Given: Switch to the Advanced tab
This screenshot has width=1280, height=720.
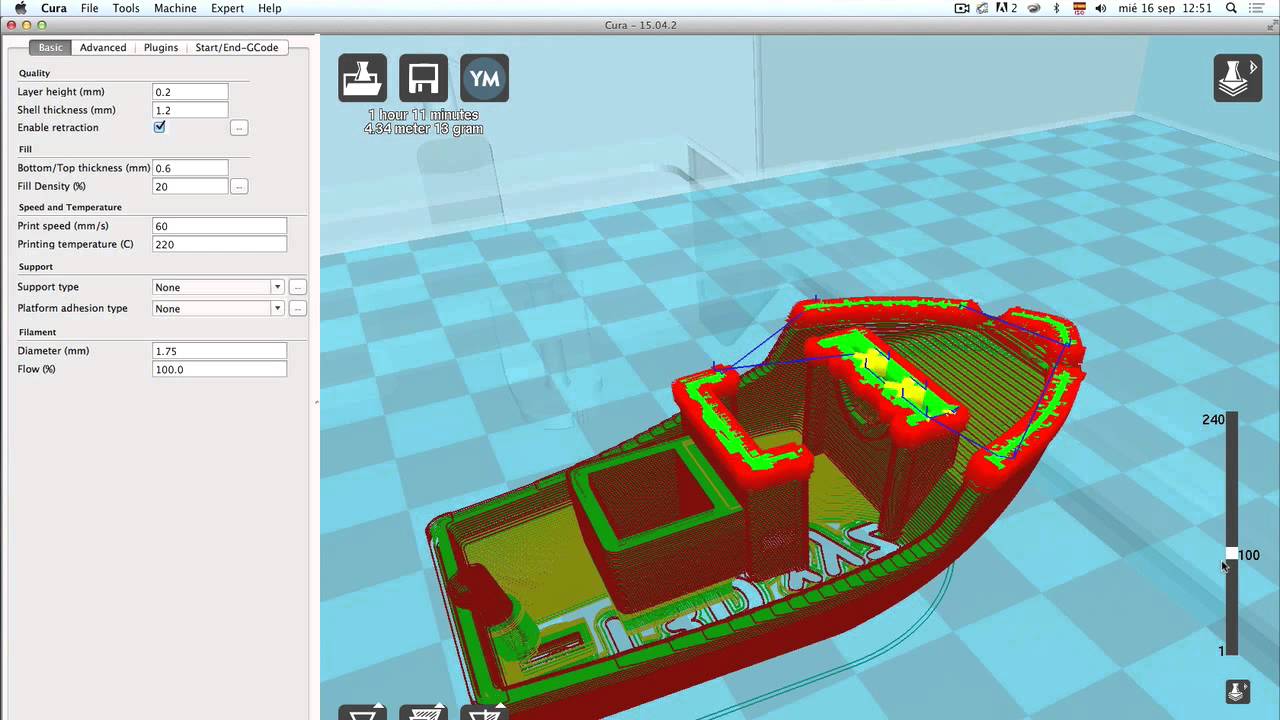Looking at the screenshot, I should 103,47.
